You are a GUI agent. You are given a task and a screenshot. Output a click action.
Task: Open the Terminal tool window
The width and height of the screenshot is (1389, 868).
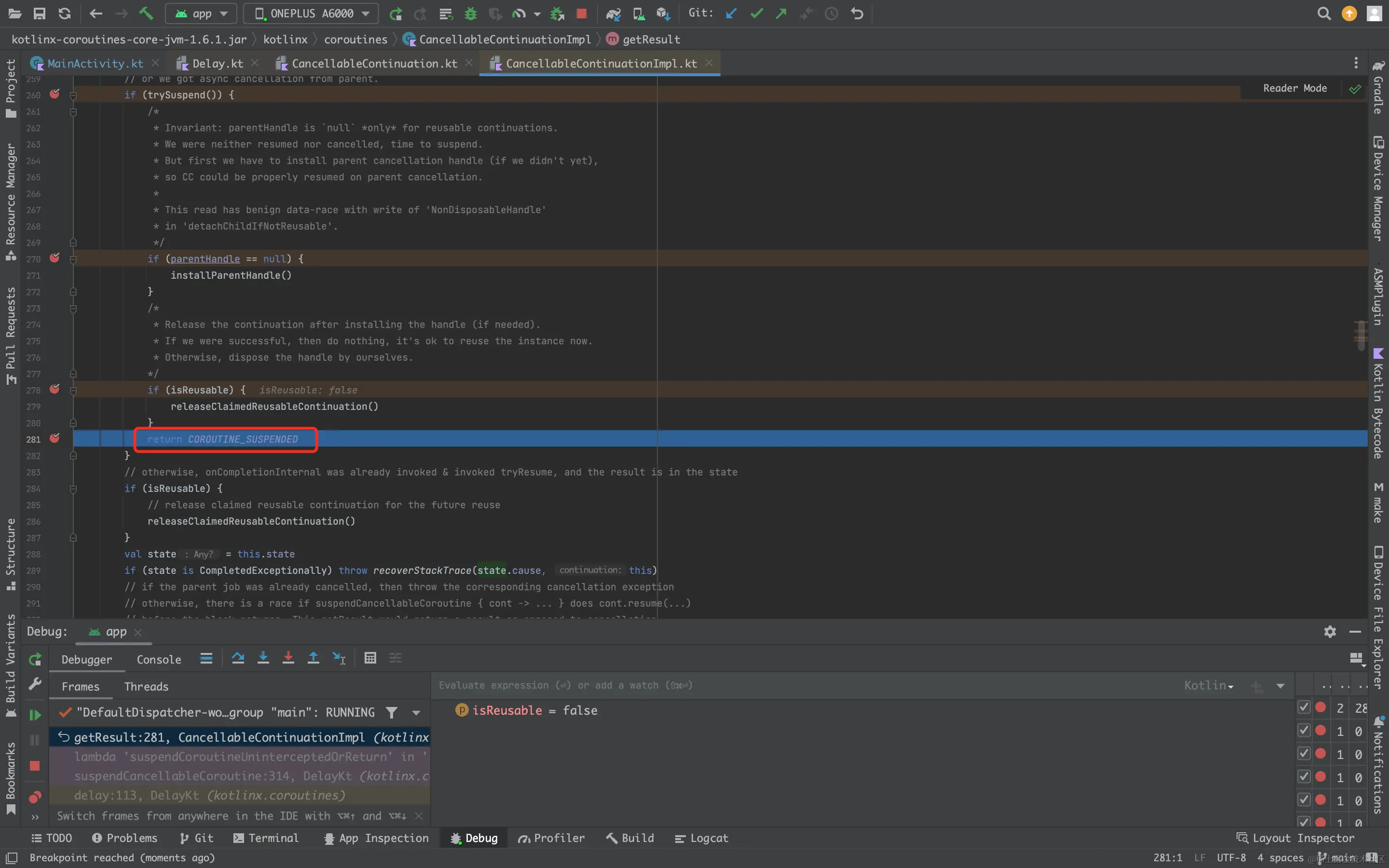266,838
